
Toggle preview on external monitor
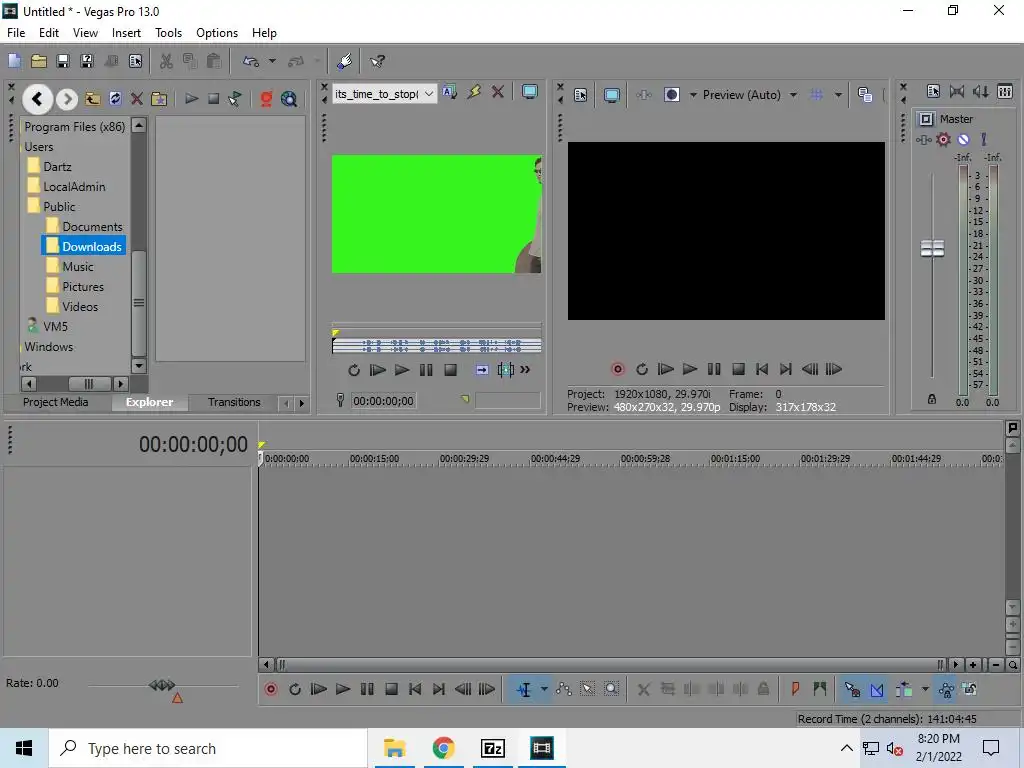pos(612,95)
